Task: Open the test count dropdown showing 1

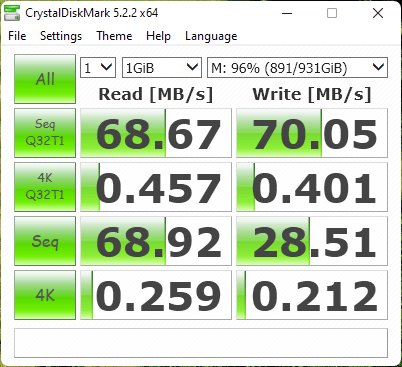Action: click(98, 68)
